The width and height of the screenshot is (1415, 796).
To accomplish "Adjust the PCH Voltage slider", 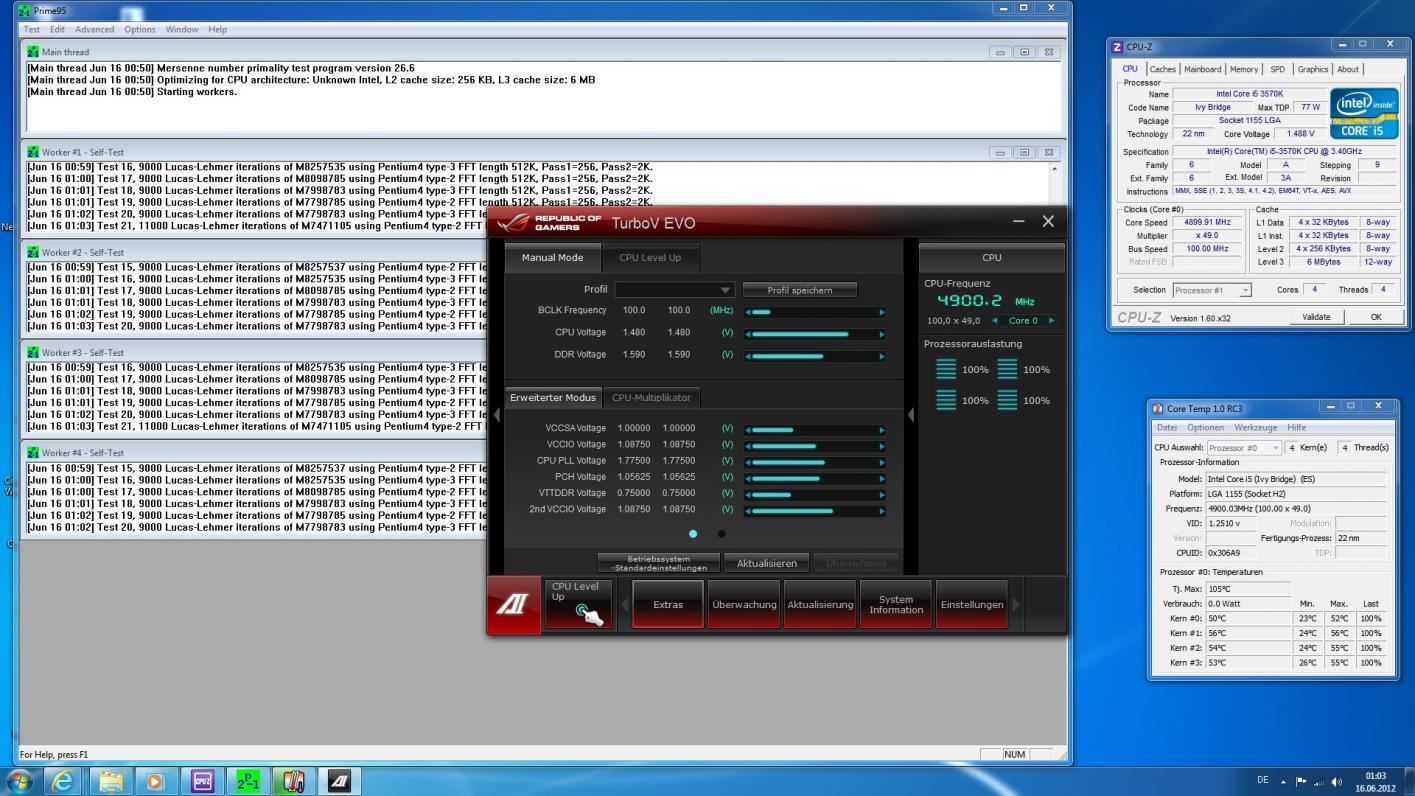I will 815,478.
